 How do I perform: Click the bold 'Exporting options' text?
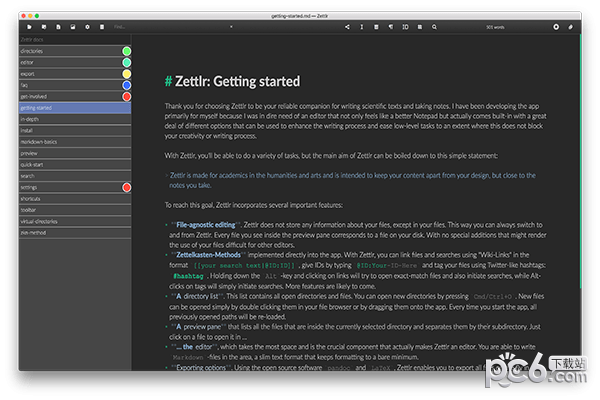201,367
